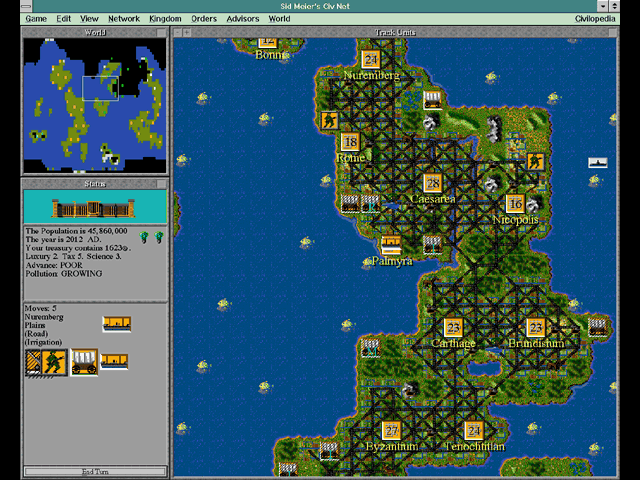Open the World menu
This screenshot has width=640, height=480.
pyautogui.click(x=279, y=19)
